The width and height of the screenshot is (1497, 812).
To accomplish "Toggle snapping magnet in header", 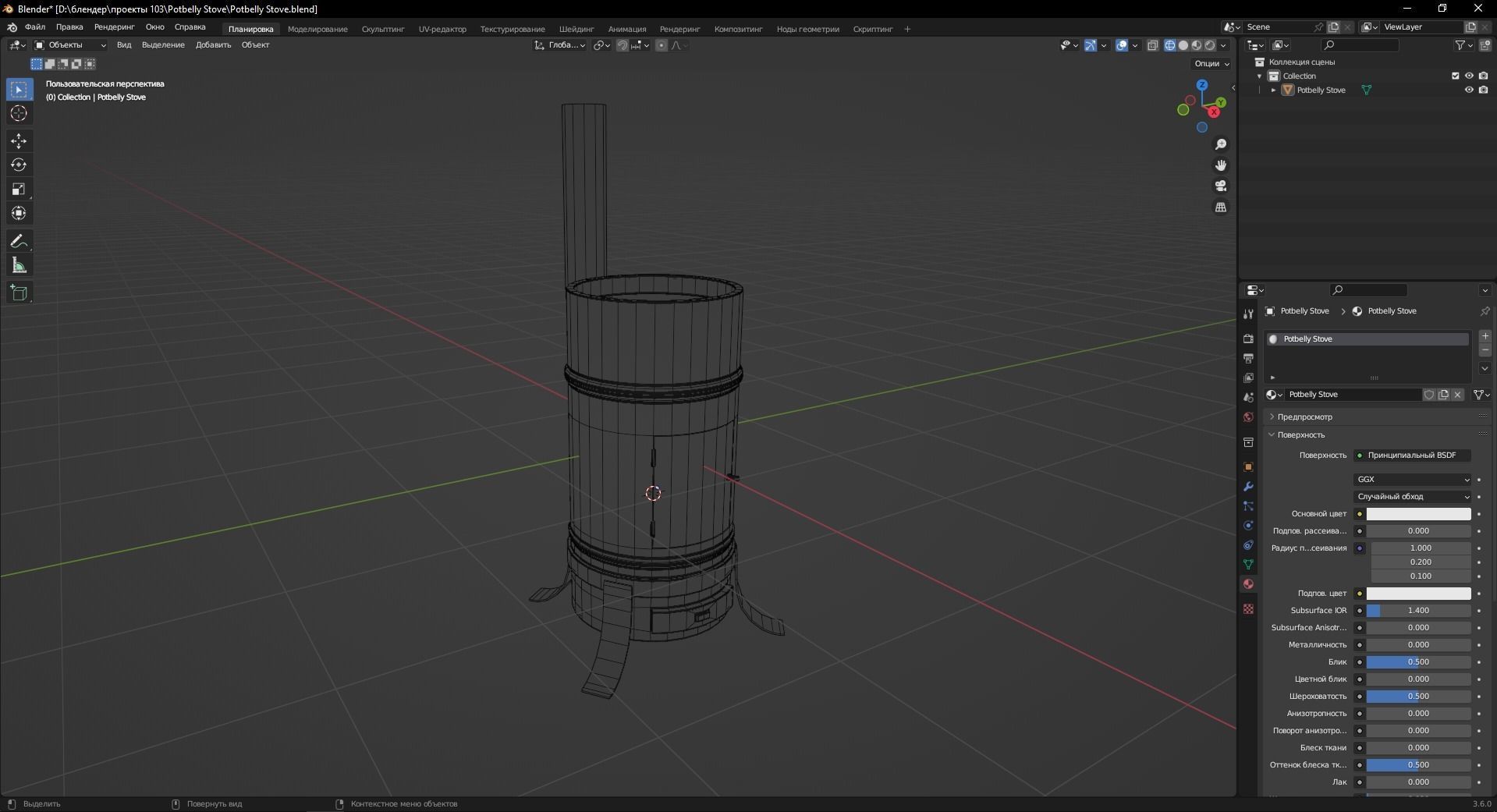I will pos(623,45).
